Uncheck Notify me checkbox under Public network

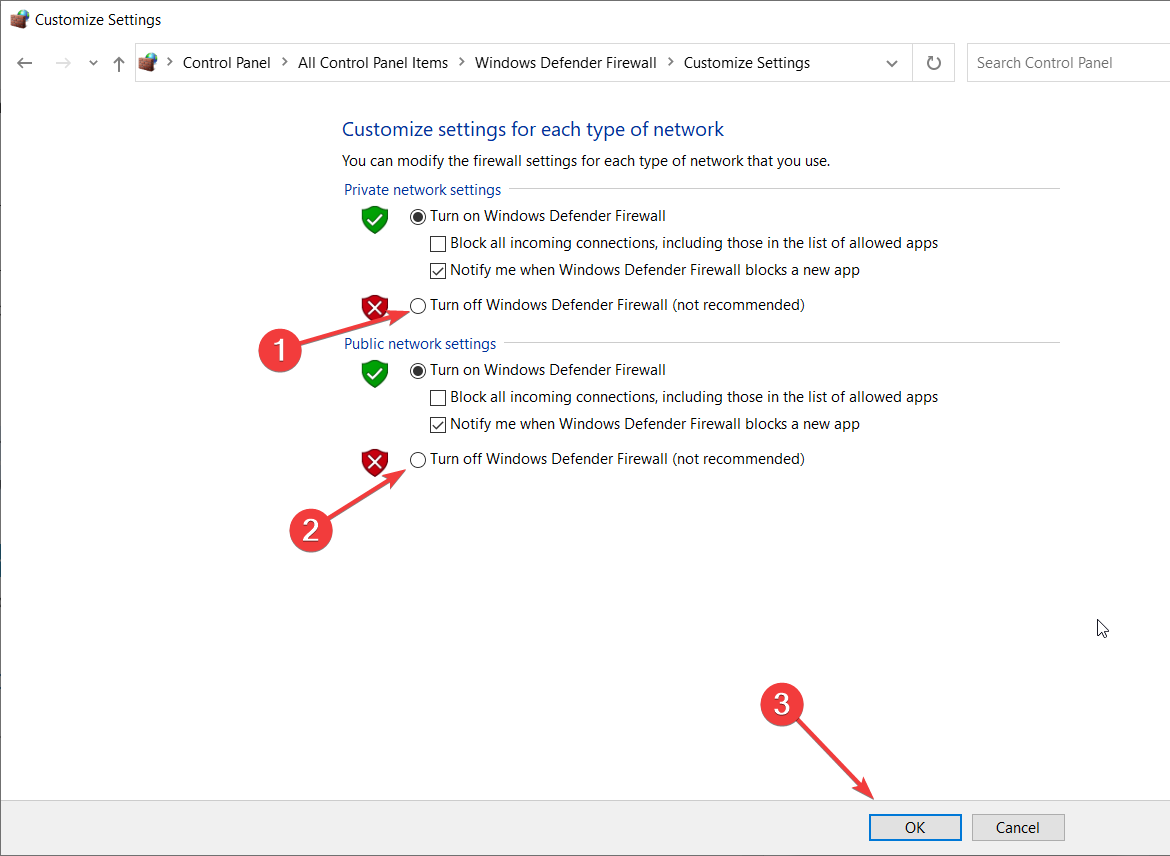coord(437,424)
